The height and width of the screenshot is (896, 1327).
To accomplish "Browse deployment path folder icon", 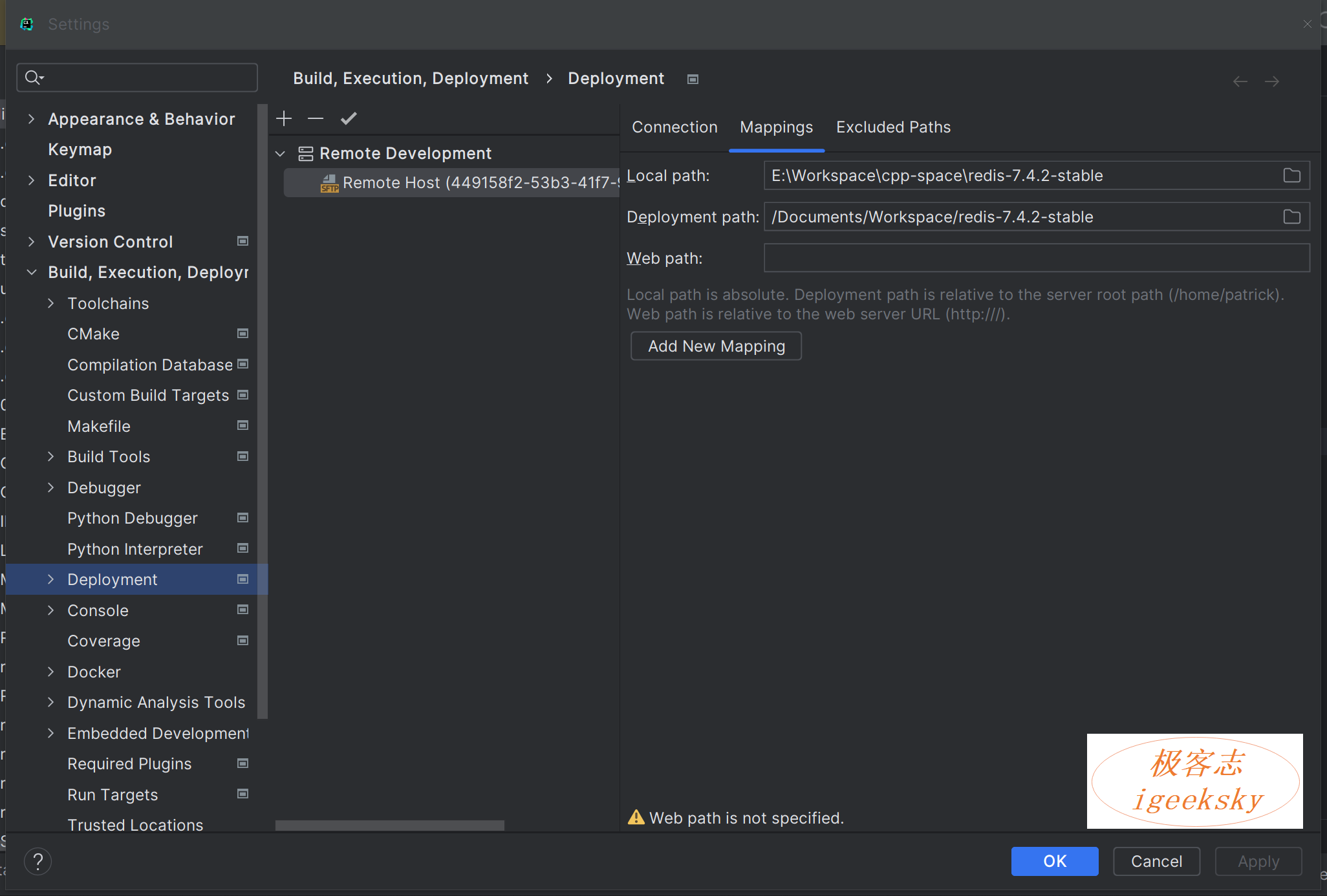I will click(x=1291, y=217).
